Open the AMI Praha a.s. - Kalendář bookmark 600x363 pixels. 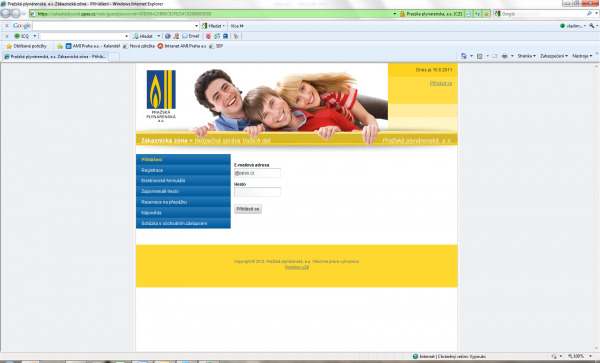(x=93, y=46)
